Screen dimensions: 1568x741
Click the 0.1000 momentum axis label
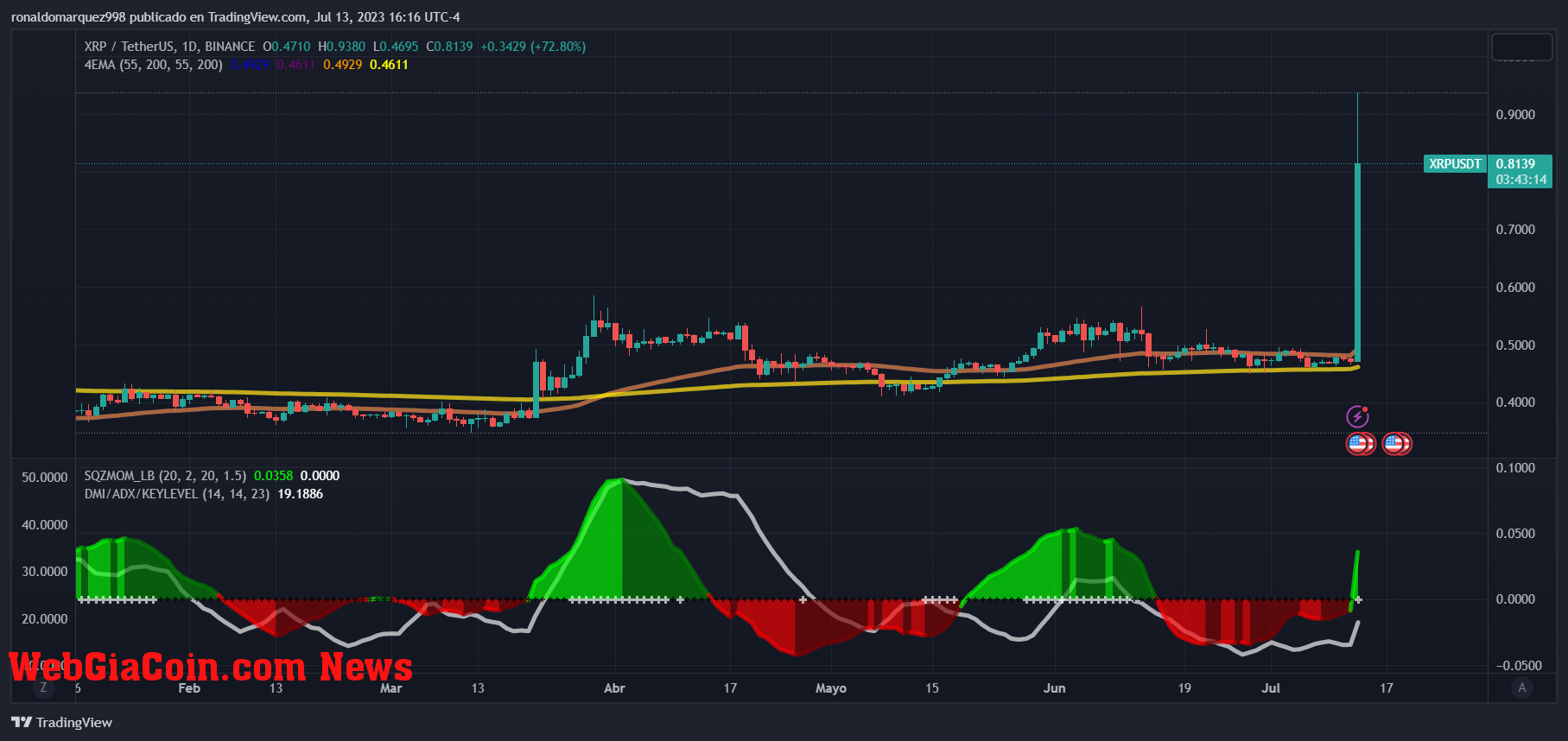pyautogui.click(x=1515, y=468)
